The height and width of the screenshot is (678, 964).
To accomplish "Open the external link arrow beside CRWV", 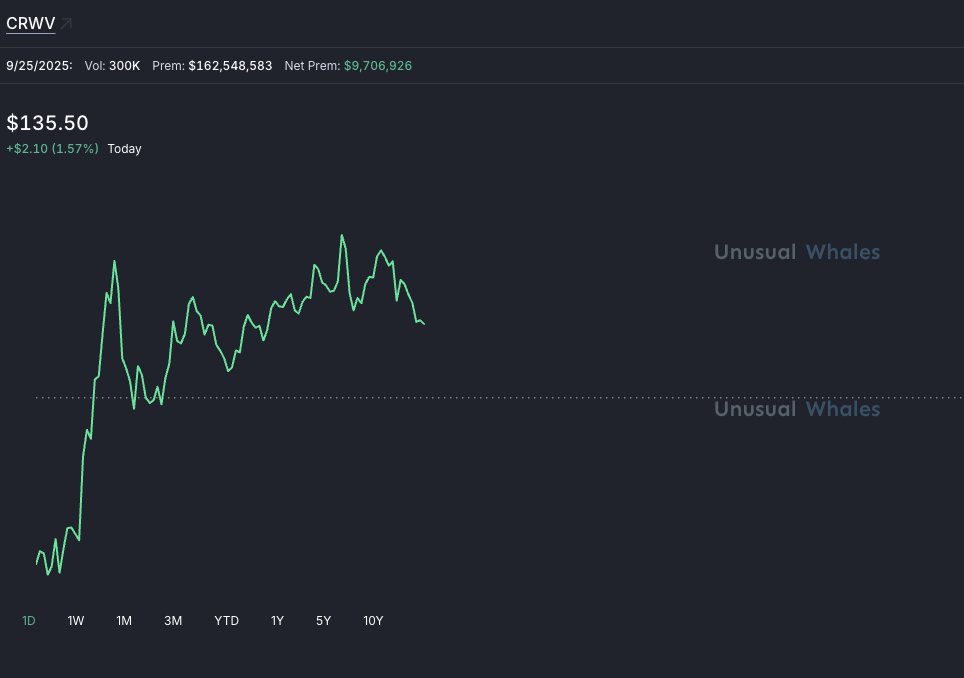I will coord(66,23).
